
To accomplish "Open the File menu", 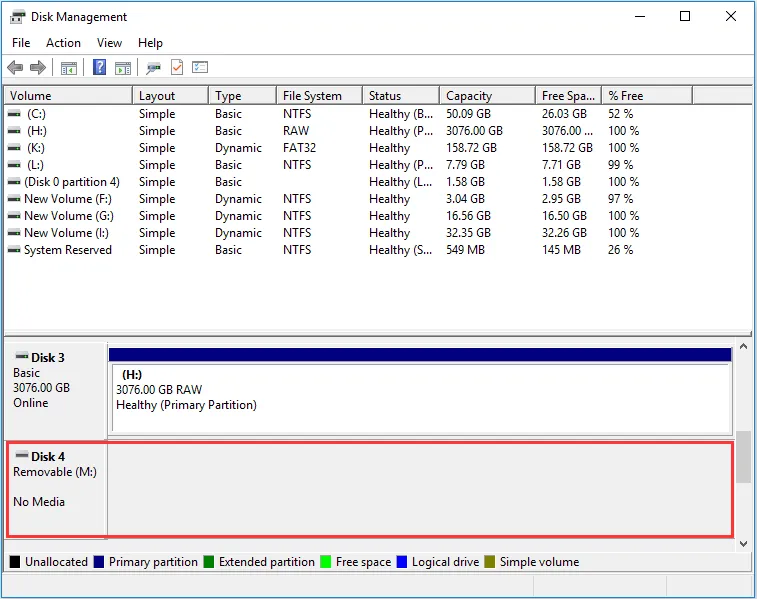I will click(x=21, y=43).
